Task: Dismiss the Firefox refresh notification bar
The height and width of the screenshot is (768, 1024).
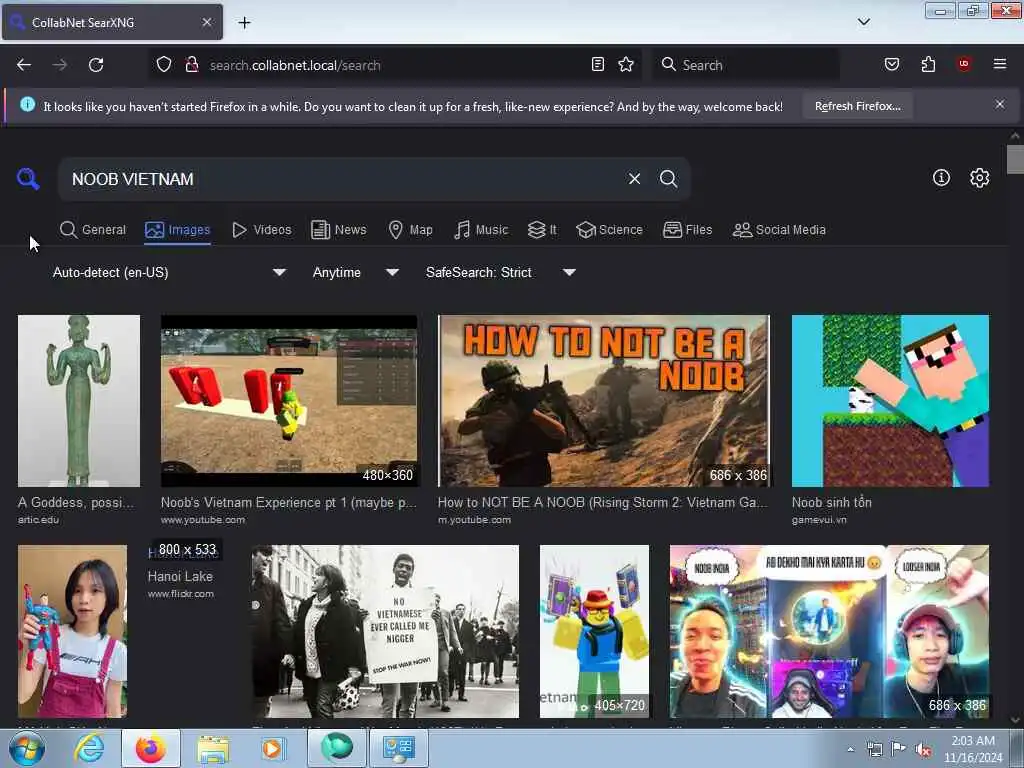Action: tap(999, 104)
